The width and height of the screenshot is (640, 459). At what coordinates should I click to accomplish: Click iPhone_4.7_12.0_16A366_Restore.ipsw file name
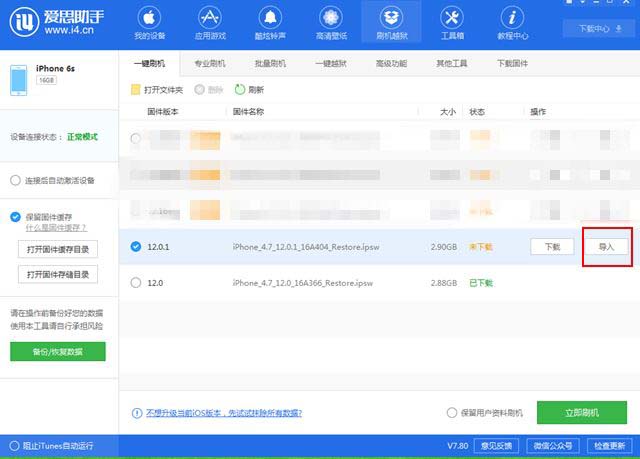[x=303, y=283]
